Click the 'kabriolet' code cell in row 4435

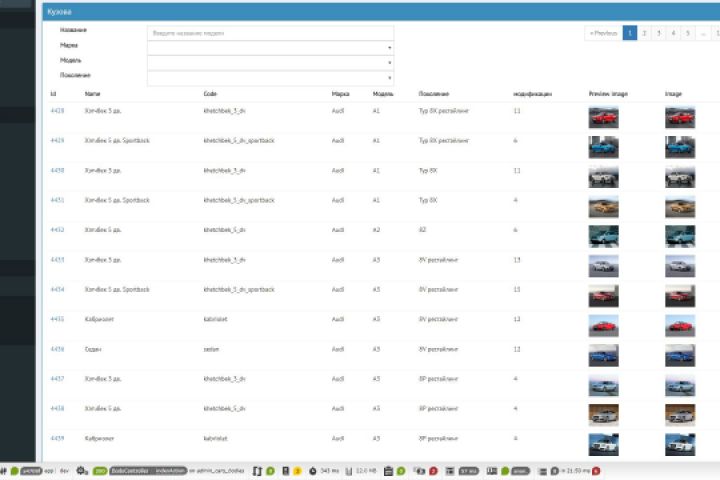pyautogui.click(x=215, y=319)
